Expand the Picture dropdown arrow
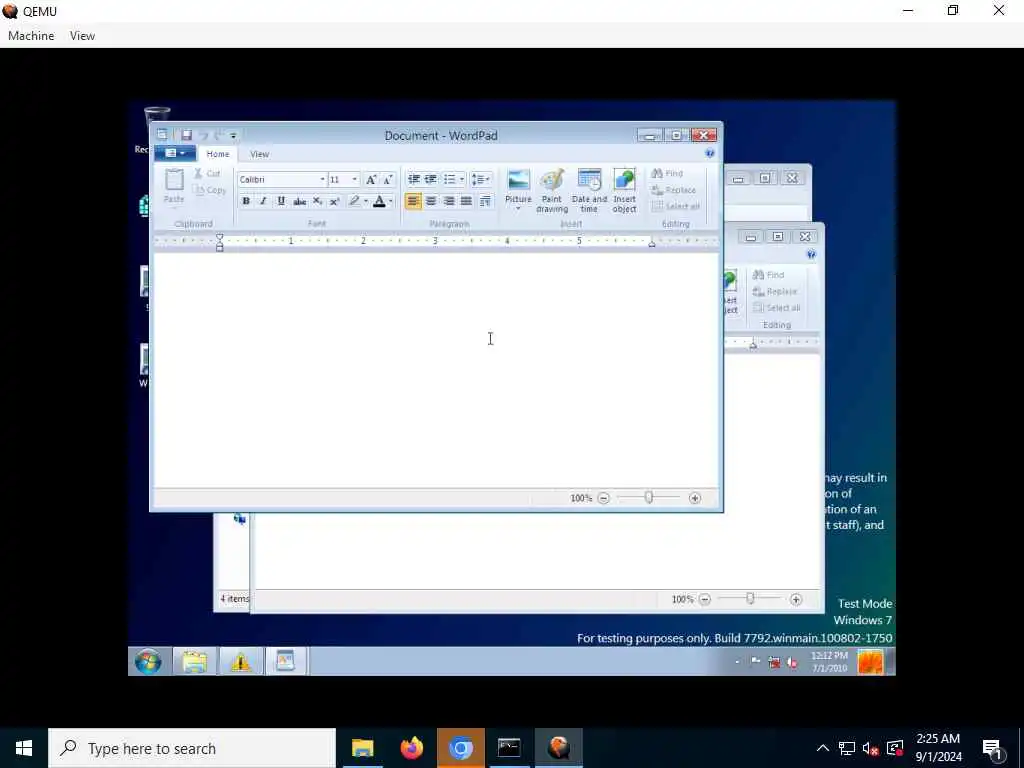Viewport: 1024px width, 768px height. (519, 209)
